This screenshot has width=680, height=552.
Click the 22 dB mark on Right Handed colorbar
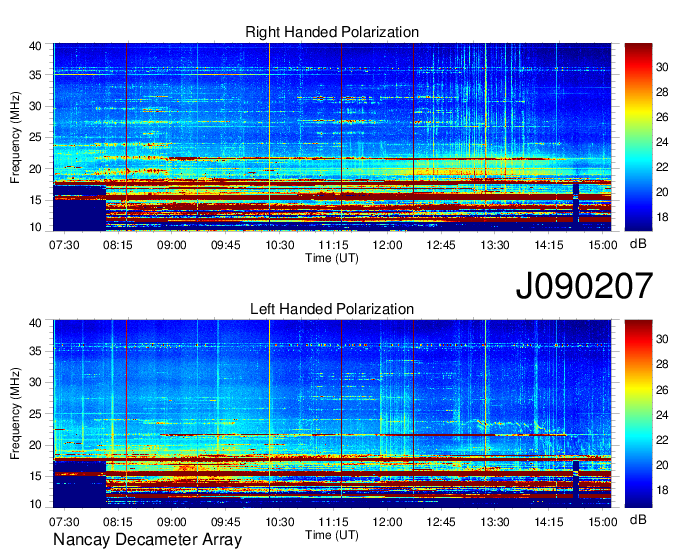(x=662, y=167)
